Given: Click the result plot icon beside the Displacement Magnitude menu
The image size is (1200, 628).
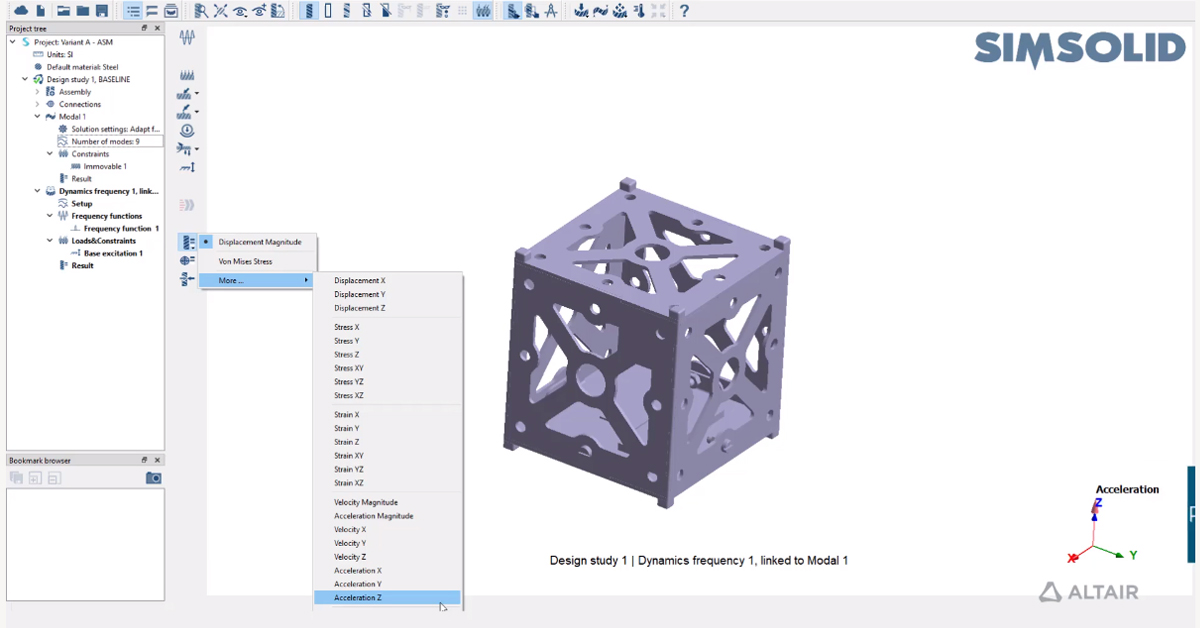Looking at the screenshot, I should pyautogui.click(x=187, y=242).
